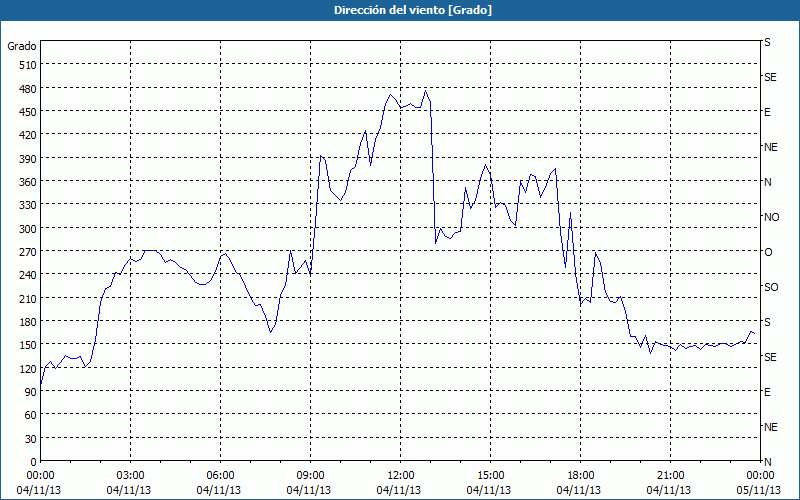Click the 150 value on the left axis

(x=28, y=345)
